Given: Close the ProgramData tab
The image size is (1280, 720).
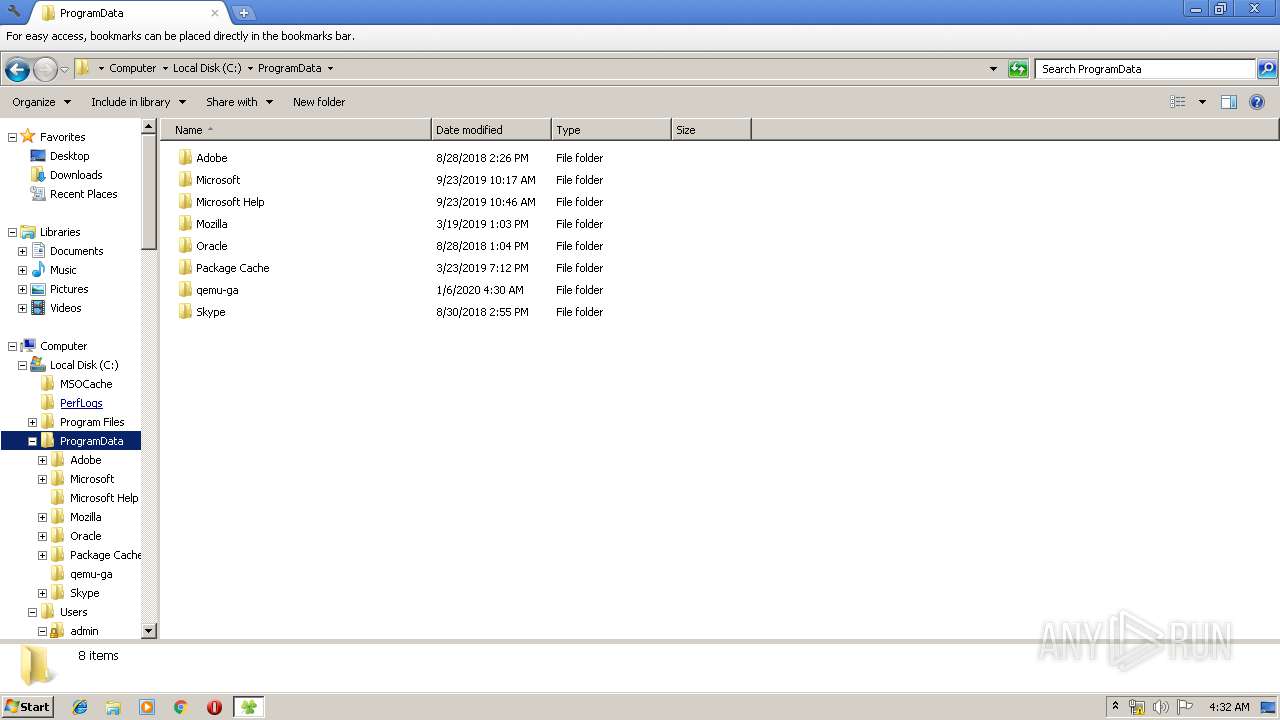Looking at the screenshot, I should (x=214, y=13).
